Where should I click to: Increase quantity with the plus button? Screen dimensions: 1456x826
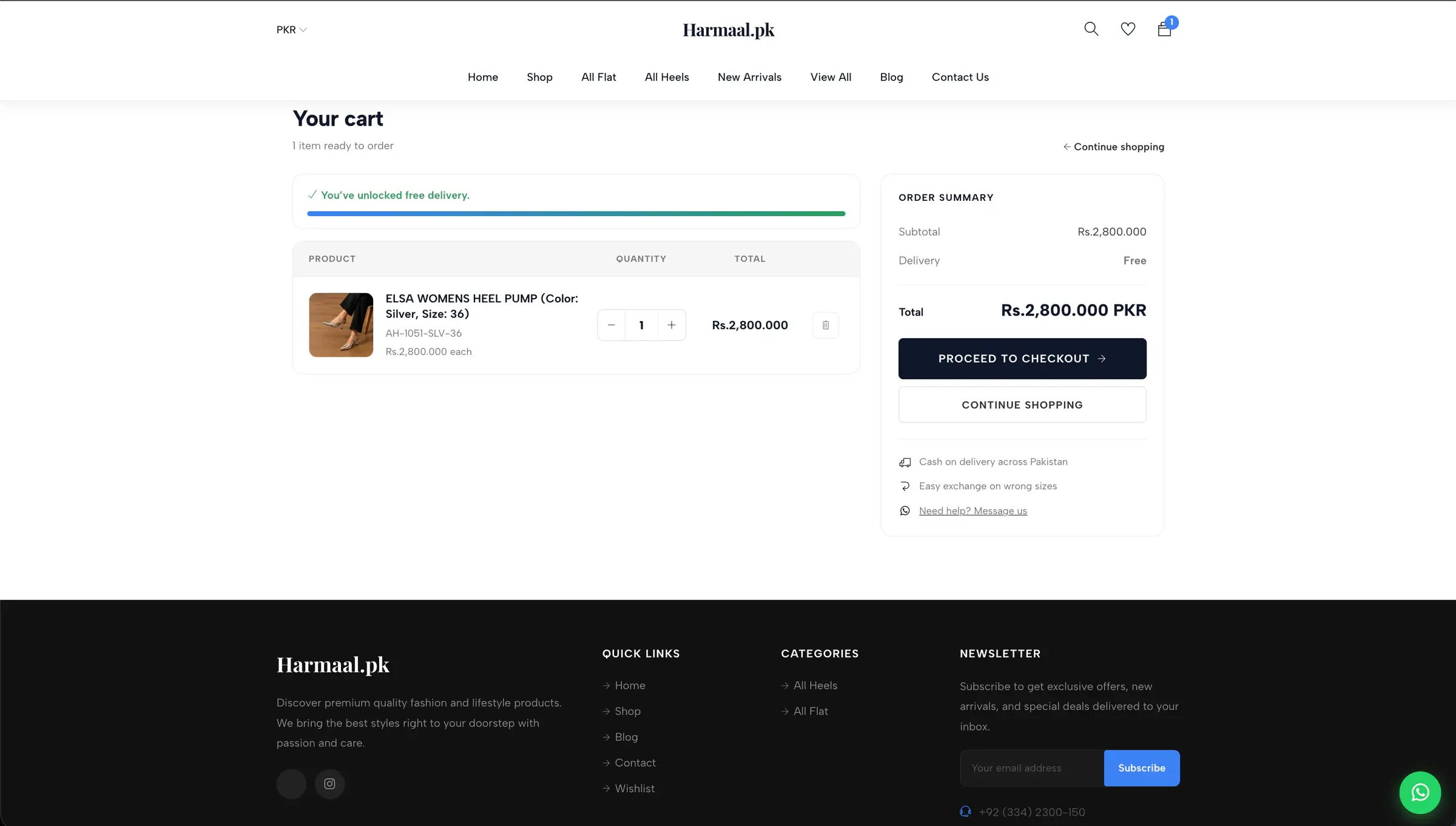(672, 325)
